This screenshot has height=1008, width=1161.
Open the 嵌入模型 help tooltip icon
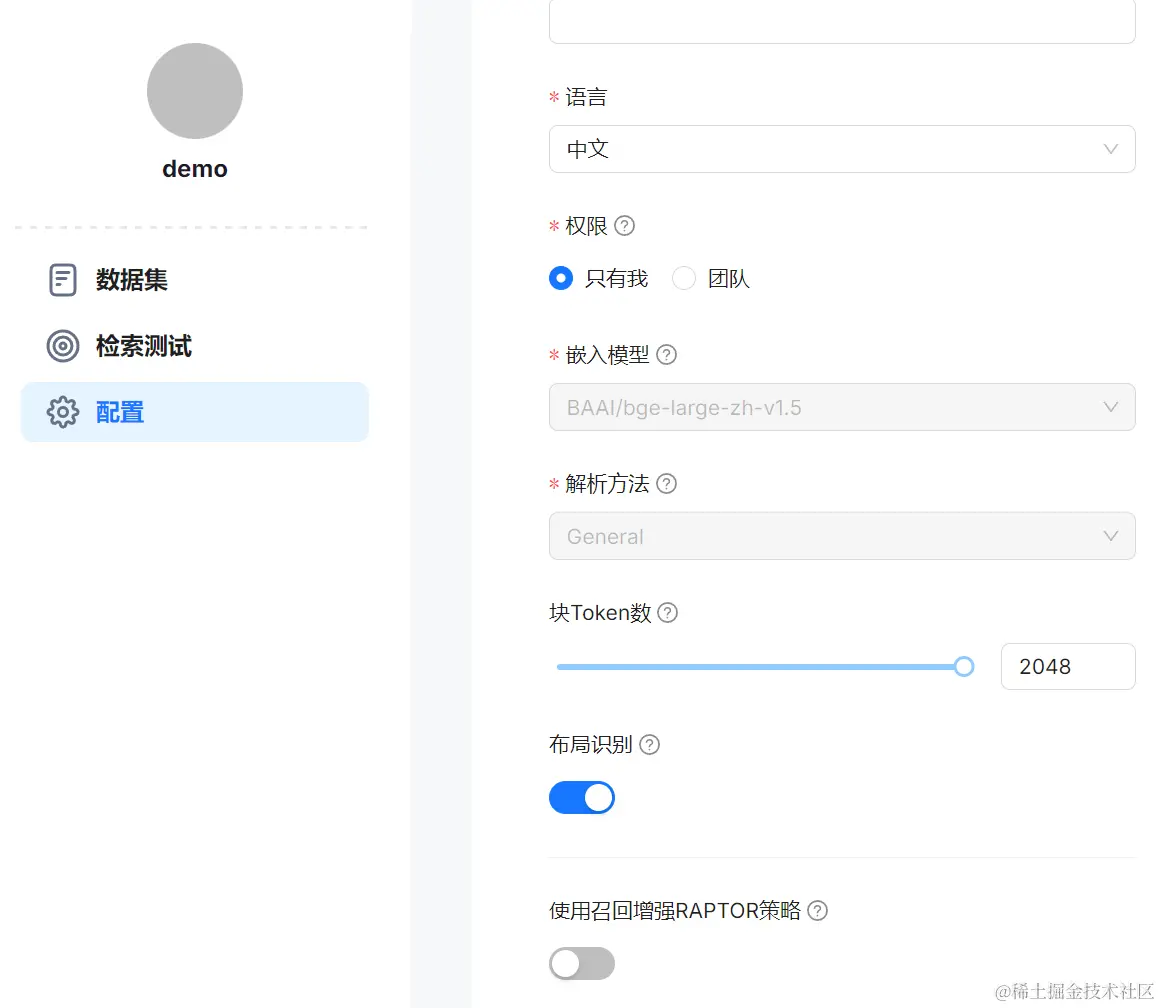point(666,354)
